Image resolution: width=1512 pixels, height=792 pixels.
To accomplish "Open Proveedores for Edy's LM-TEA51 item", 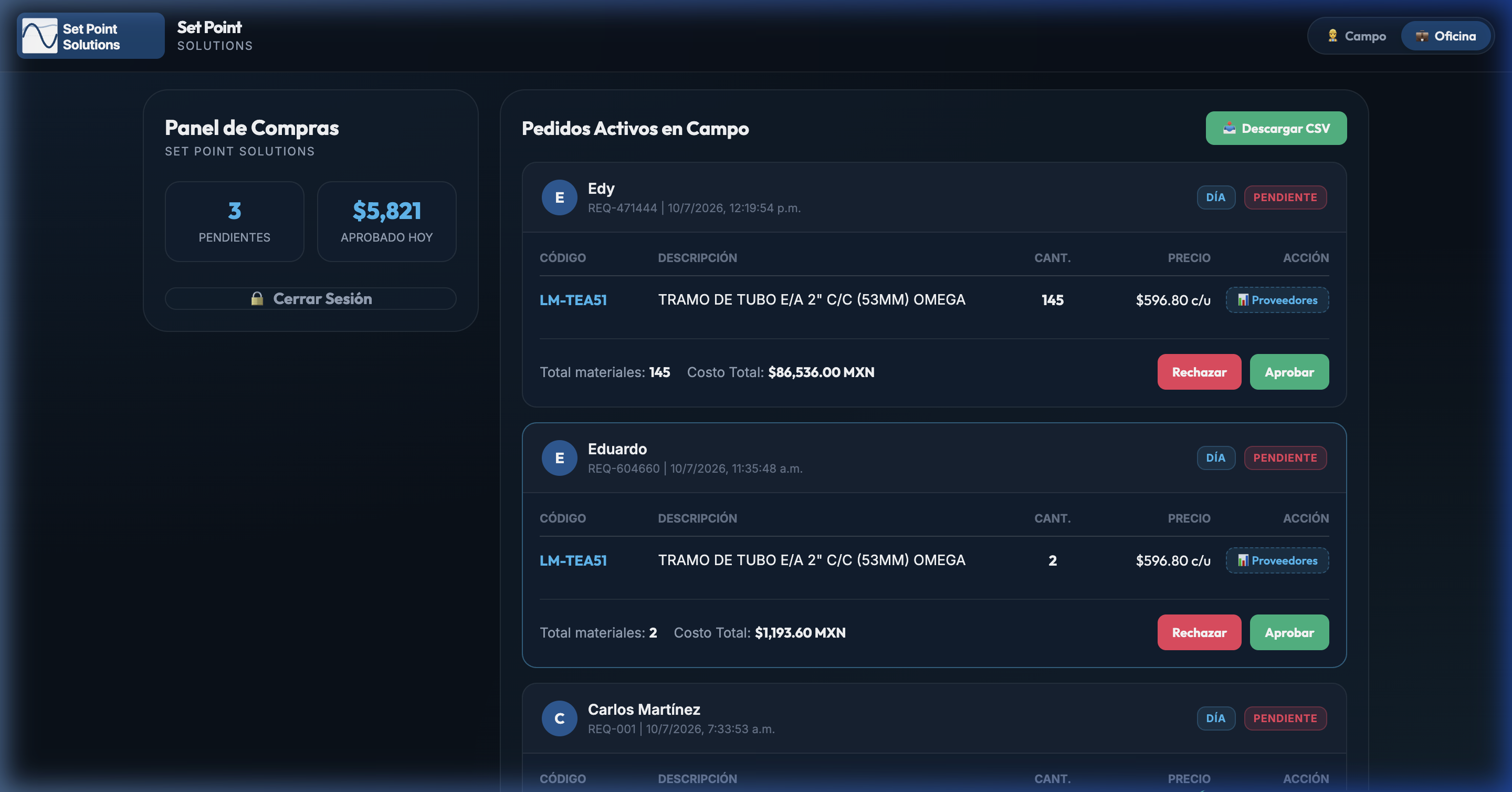I will click(x=1277, y=300).
